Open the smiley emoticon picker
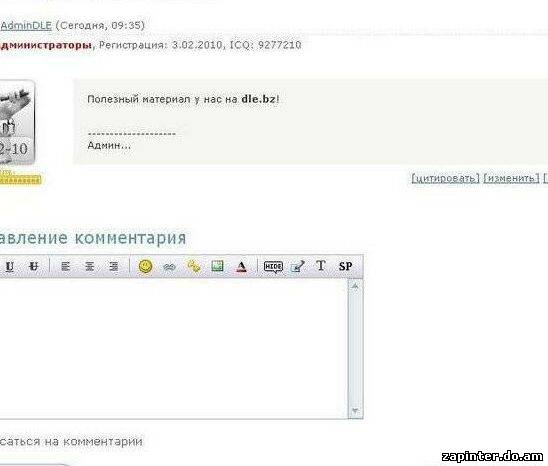The image size is (548, 466). pos(145,266)
